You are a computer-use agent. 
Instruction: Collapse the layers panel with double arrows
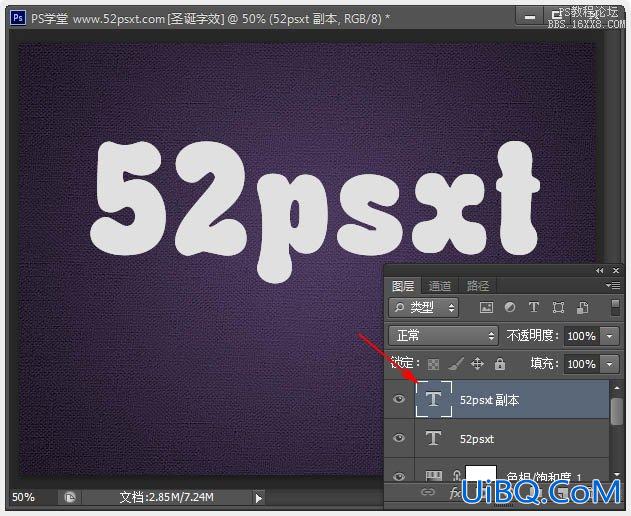click(599, 271)
